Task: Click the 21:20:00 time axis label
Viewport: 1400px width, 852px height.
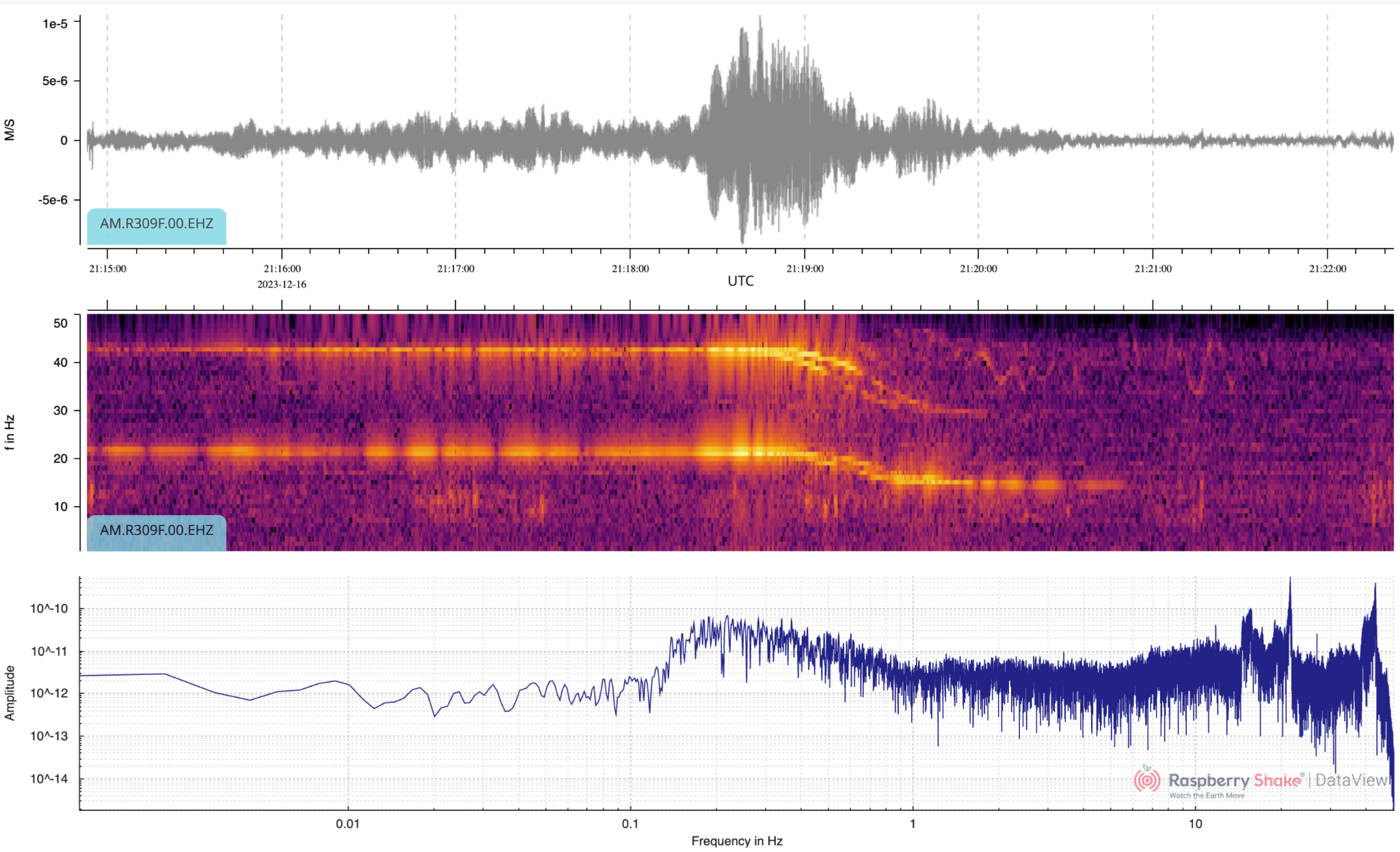Action: (x=978, y=269)
